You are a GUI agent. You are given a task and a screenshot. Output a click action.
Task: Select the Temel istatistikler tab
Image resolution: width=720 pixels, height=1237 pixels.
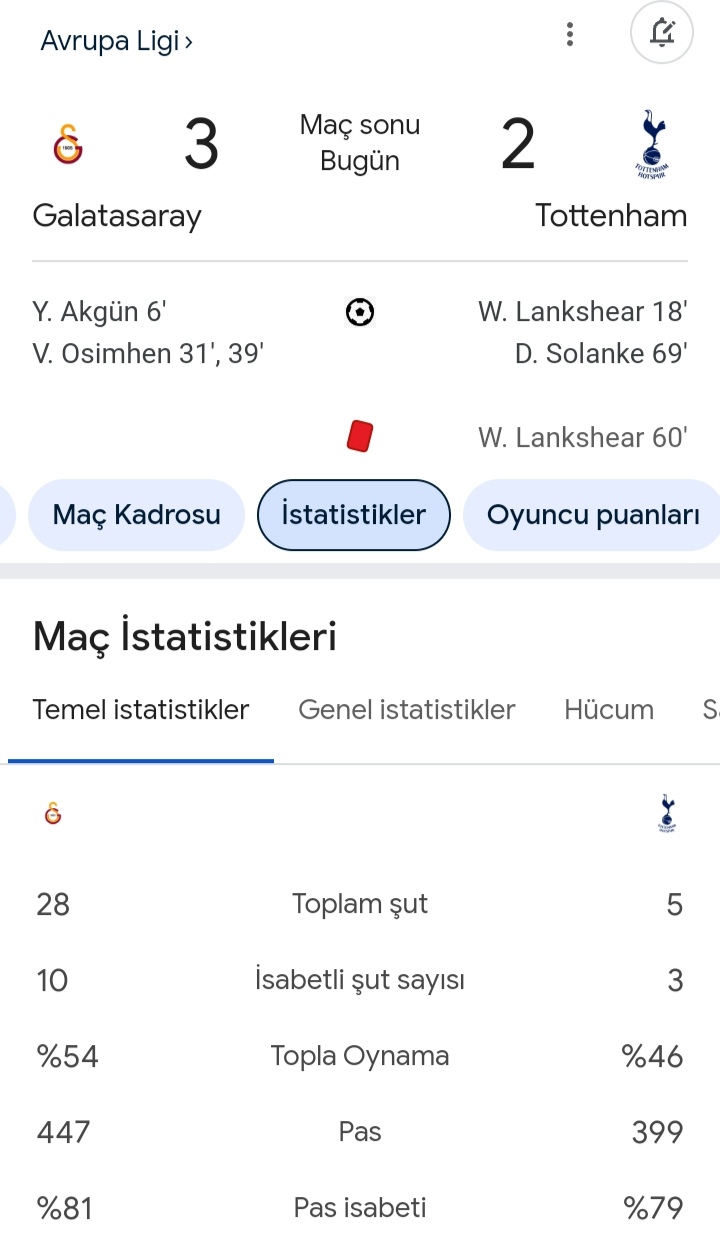tap(141, 710)
